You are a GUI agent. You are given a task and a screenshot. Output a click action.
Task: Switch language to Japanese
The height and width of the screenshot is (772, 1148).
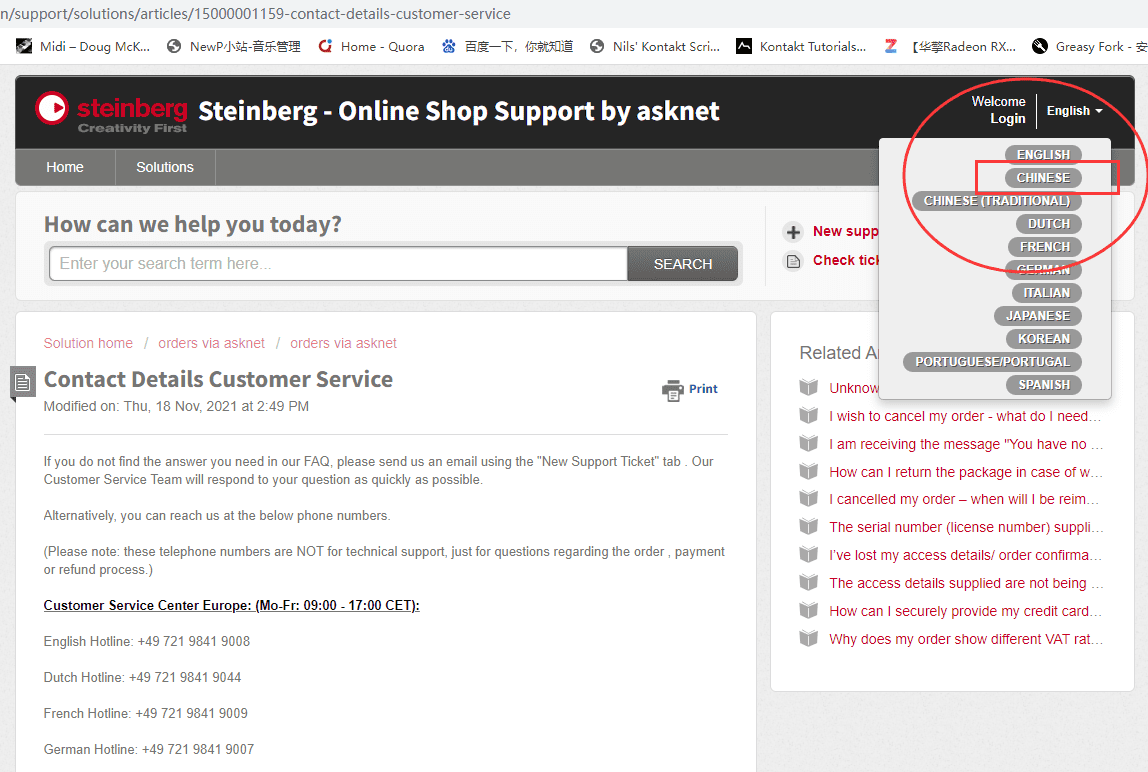(x=1037, y=316)
